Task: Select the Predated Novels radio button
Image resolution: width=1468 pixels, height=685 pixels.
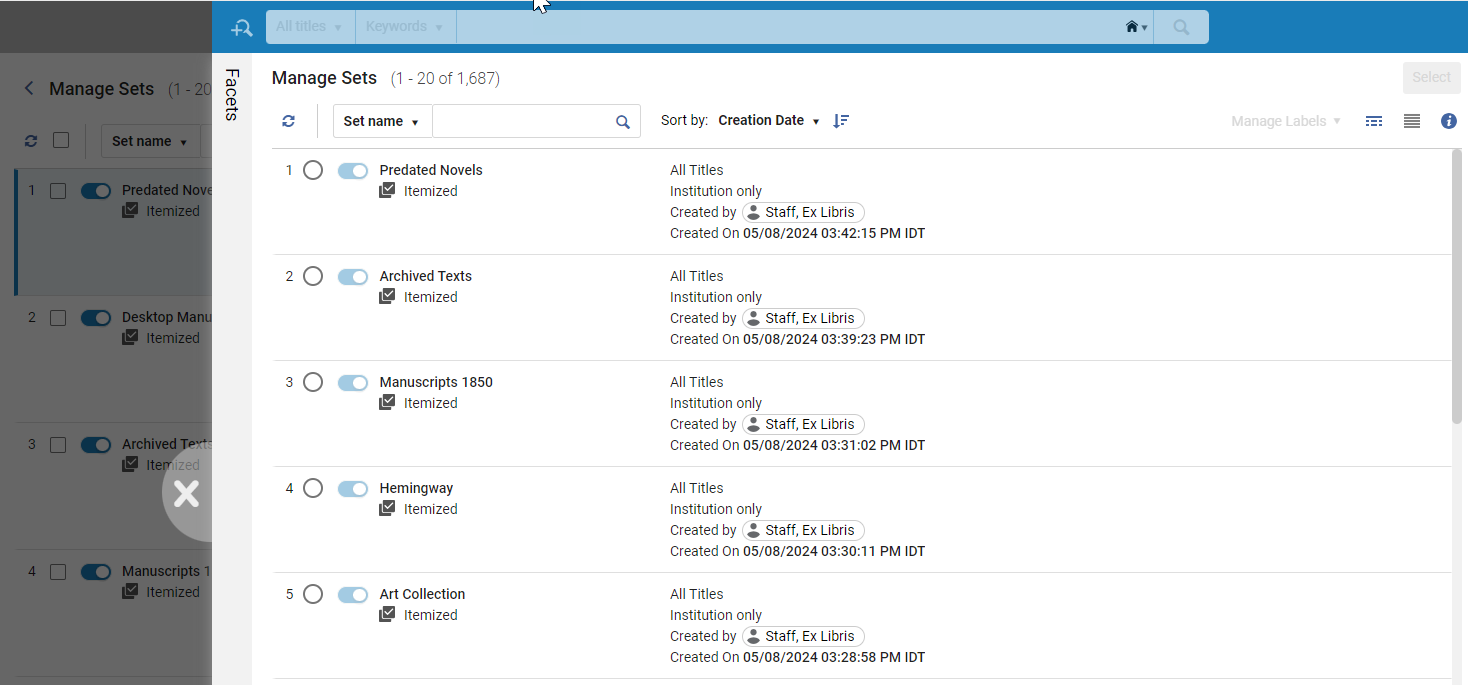Action: point(313,170)
